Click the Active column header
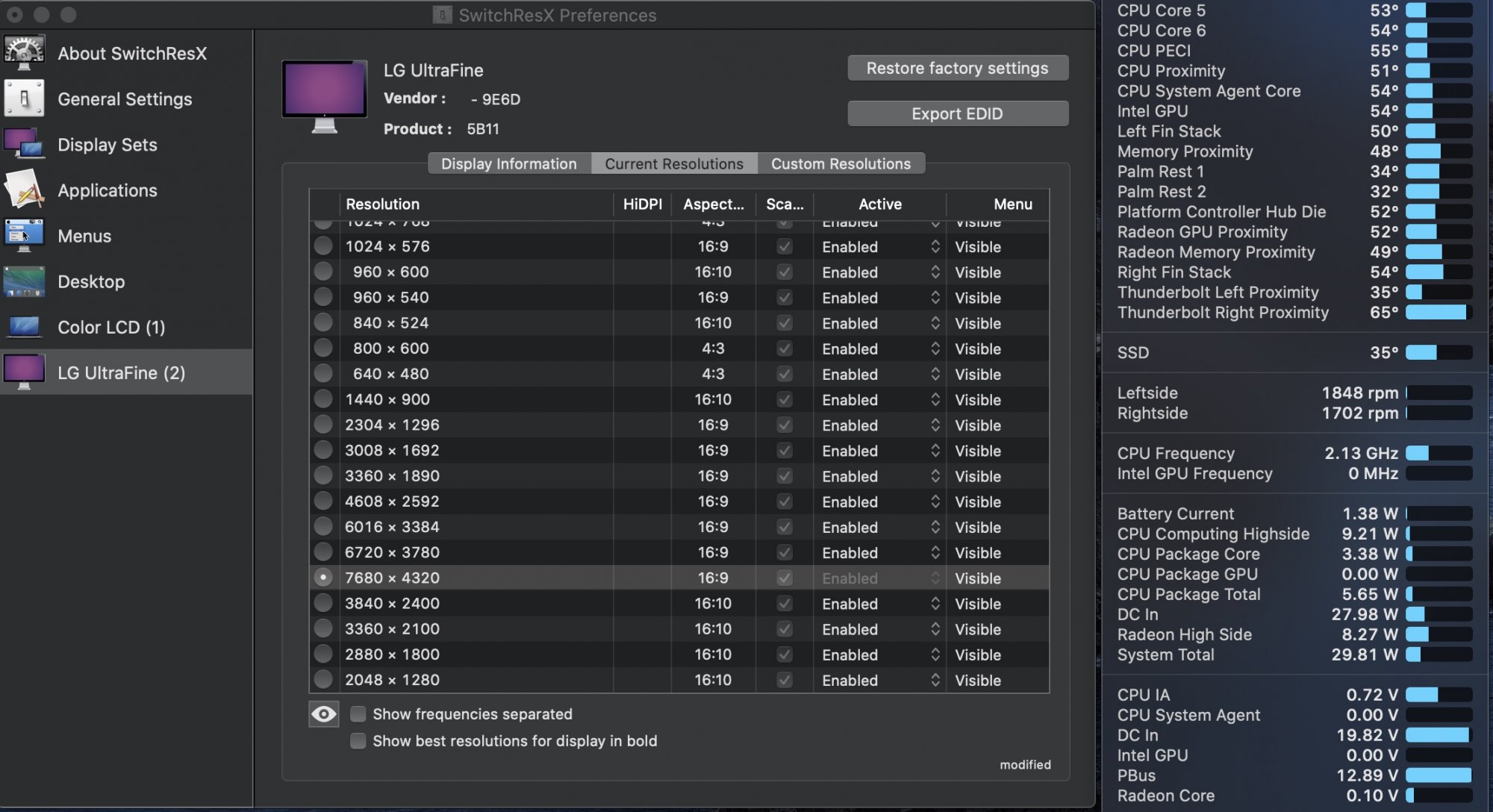The width and height of the screenshot is (1493, 812). tap(880, 204)
